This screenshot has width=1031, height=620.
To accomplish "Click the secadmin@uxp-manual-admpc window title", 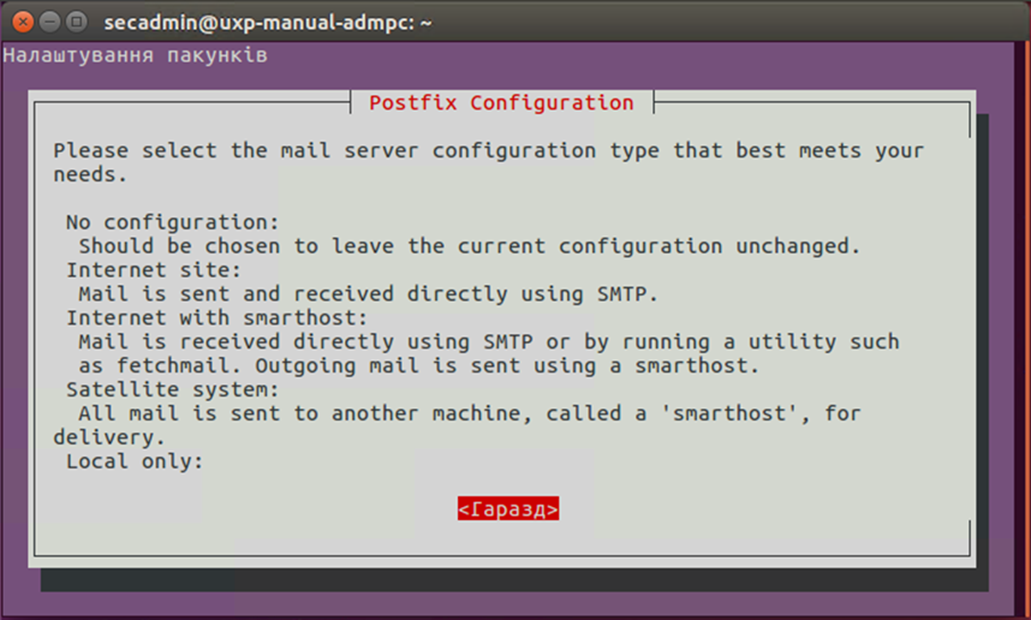I will [x=267, y=22].
